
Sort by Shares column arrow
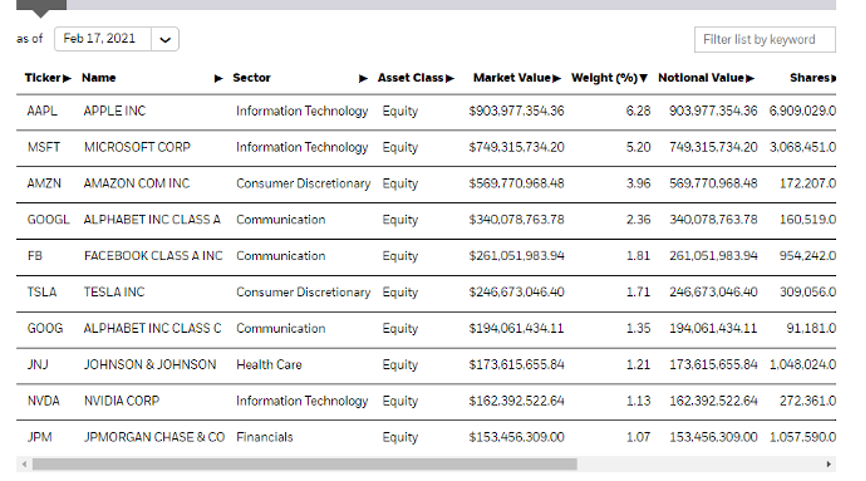point(832,78)
